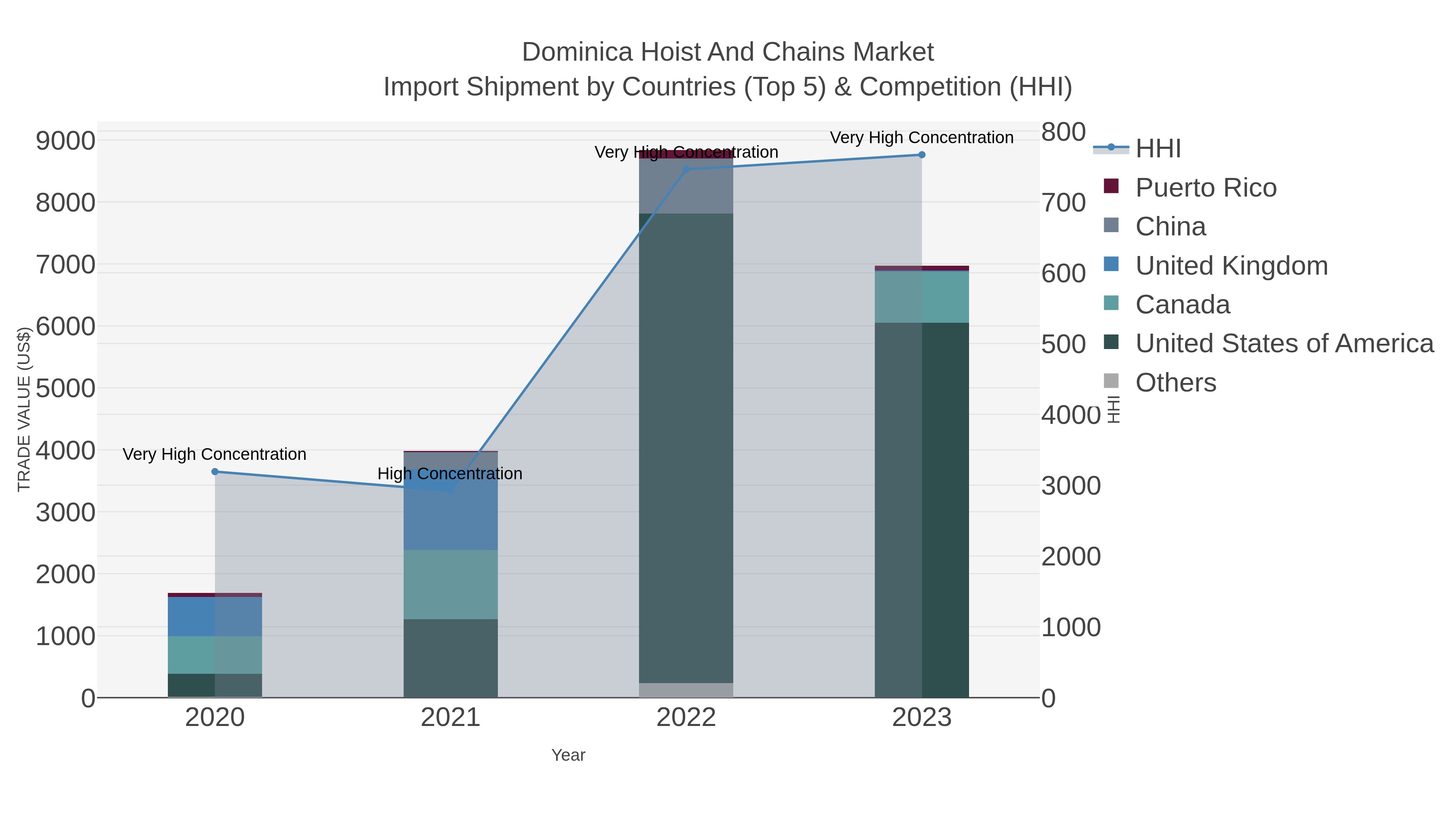1456x819 pixels.
Task: Click the Puerto Rico segment of 2022 bar
Action: (686, 155)
